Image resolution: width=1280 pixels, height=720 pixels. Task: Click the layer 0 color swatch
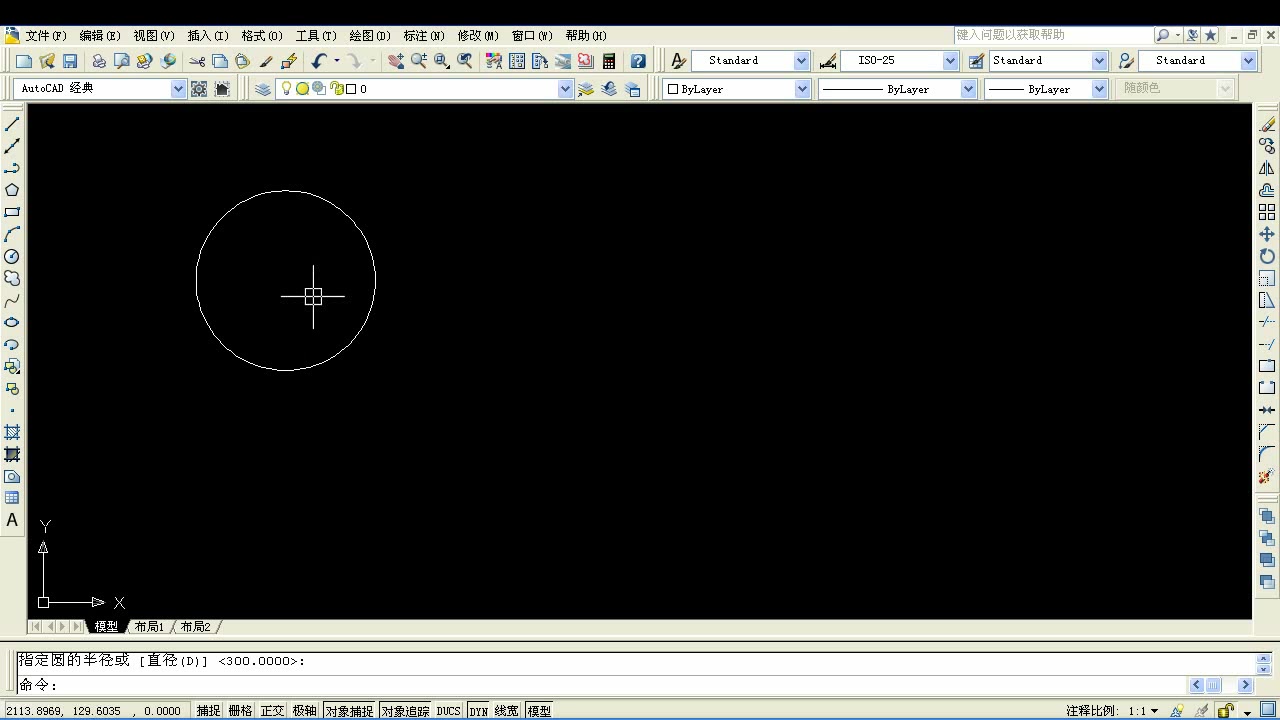[351, 89]
